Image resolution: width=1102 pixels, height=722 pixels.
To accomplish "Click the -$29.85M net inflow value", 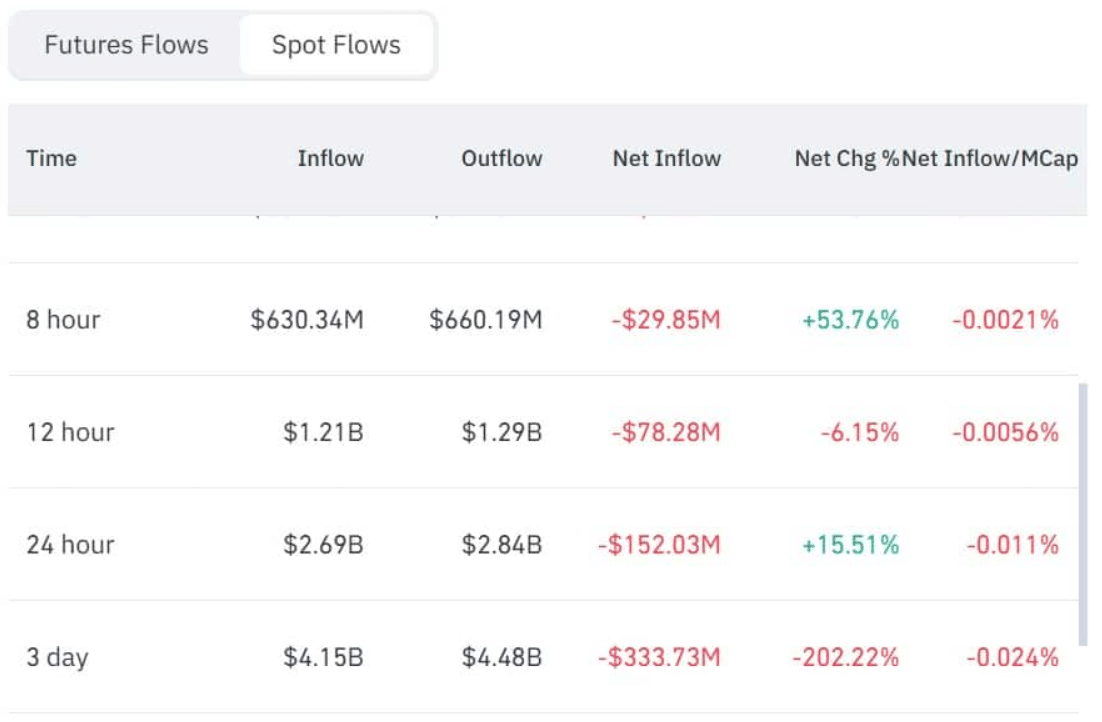I will [666, 320].
